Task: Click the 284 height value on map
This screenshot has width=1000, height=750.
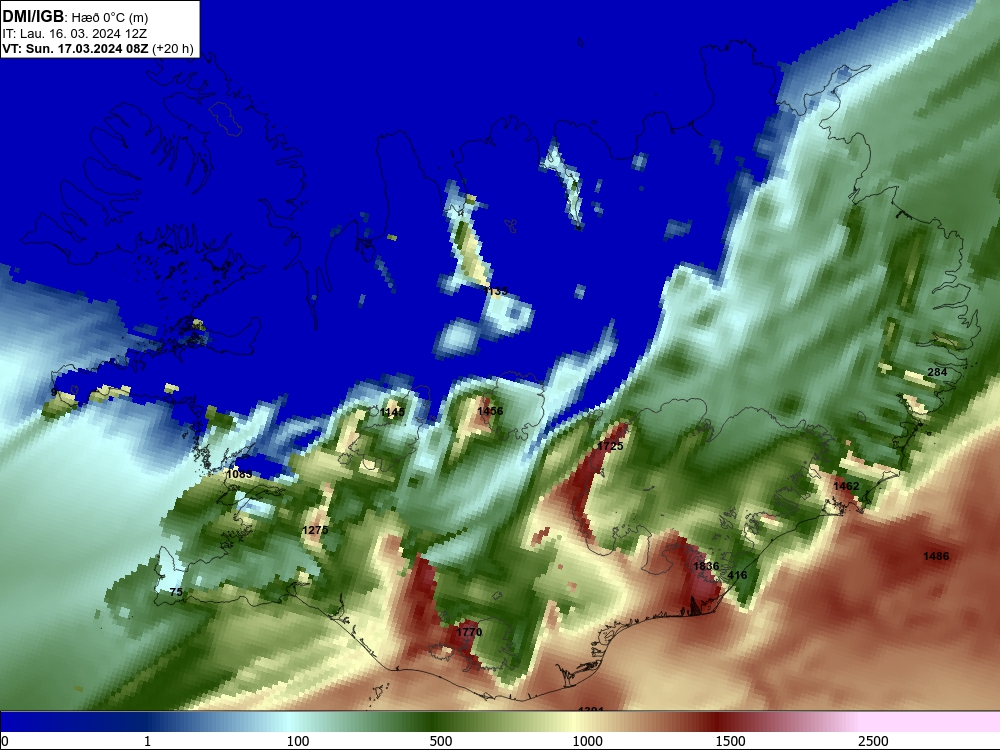Action: (x=938, y=372)
